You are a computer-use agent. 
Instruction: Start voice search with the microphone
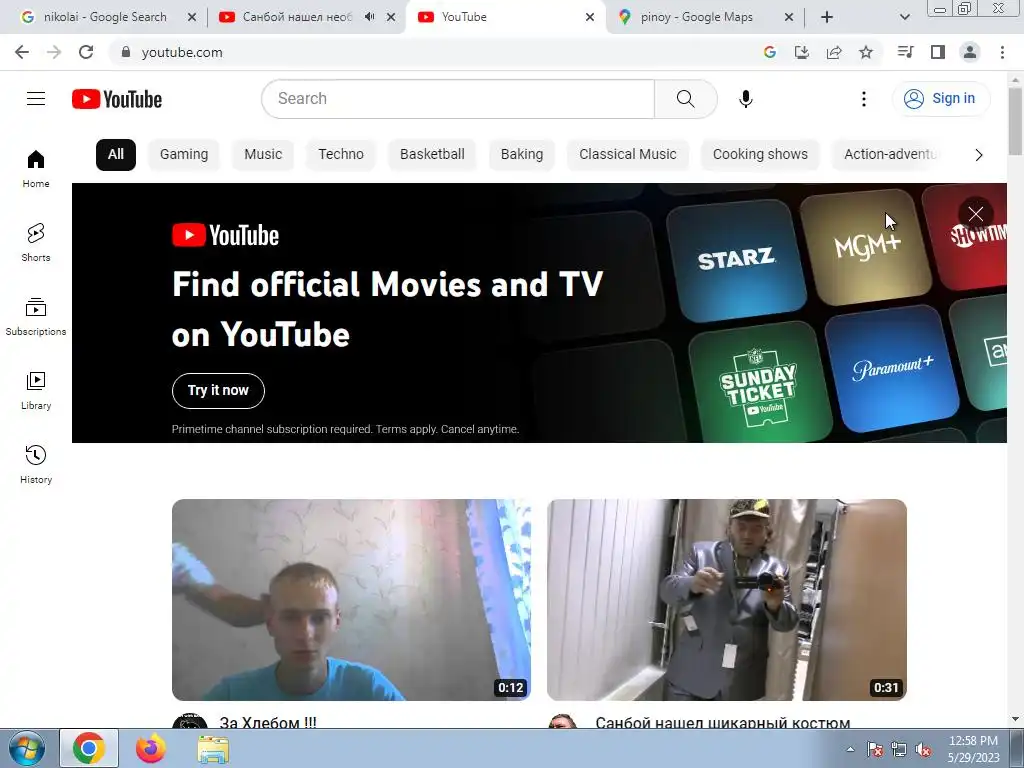[746, 99]
